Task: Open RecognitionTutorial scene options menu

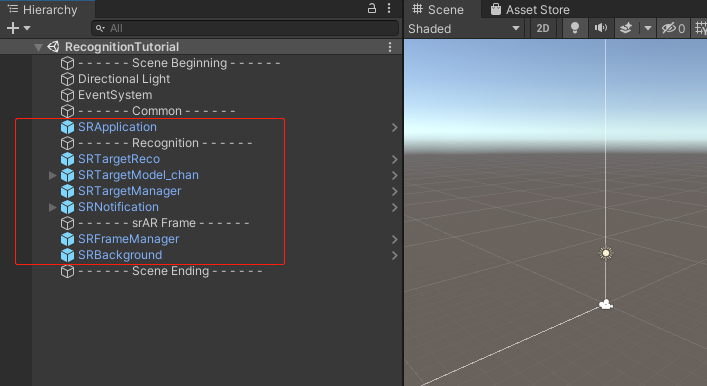Action: click(390, 47)
